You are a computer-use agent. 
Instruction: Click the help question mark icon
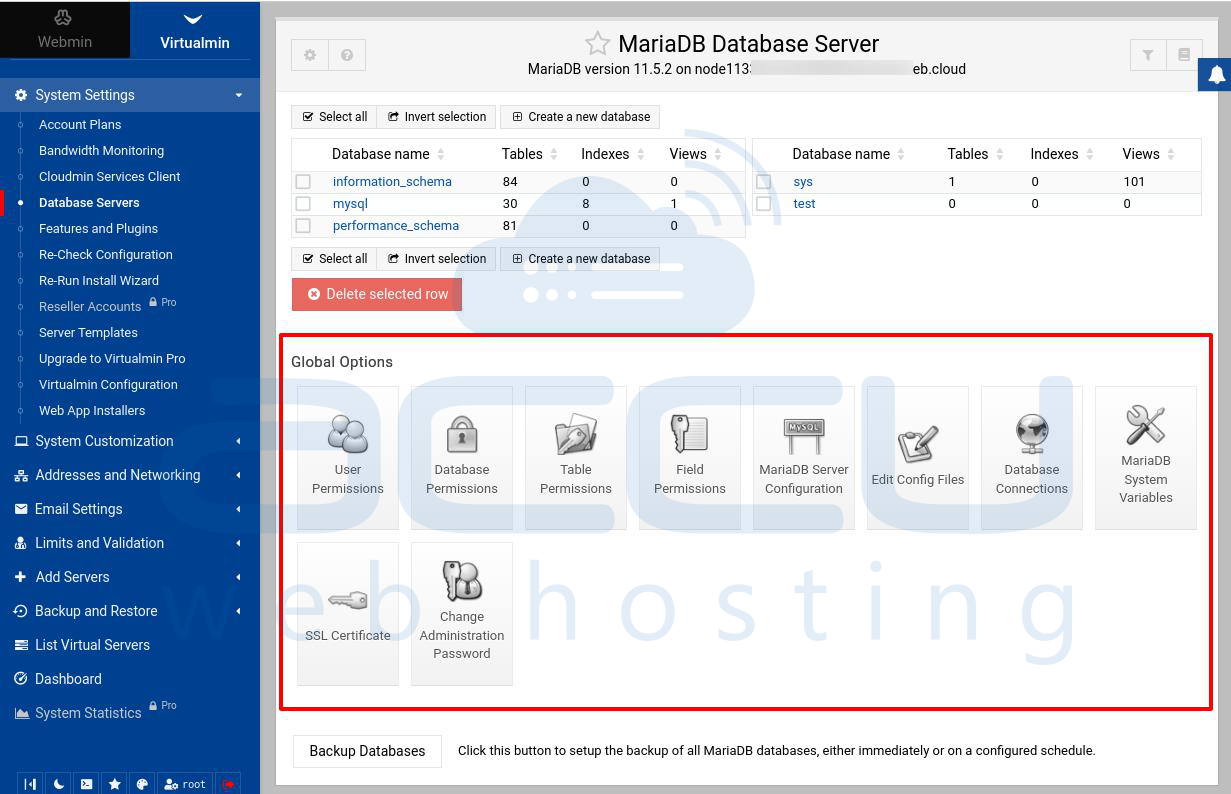click(347, 55)
